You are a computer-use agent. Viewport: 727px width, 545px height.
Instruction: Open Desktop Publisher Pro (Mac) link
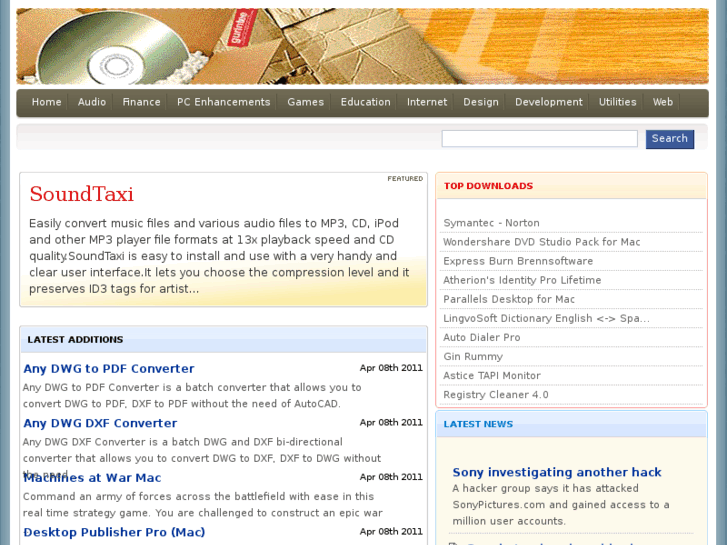[114, 532]
